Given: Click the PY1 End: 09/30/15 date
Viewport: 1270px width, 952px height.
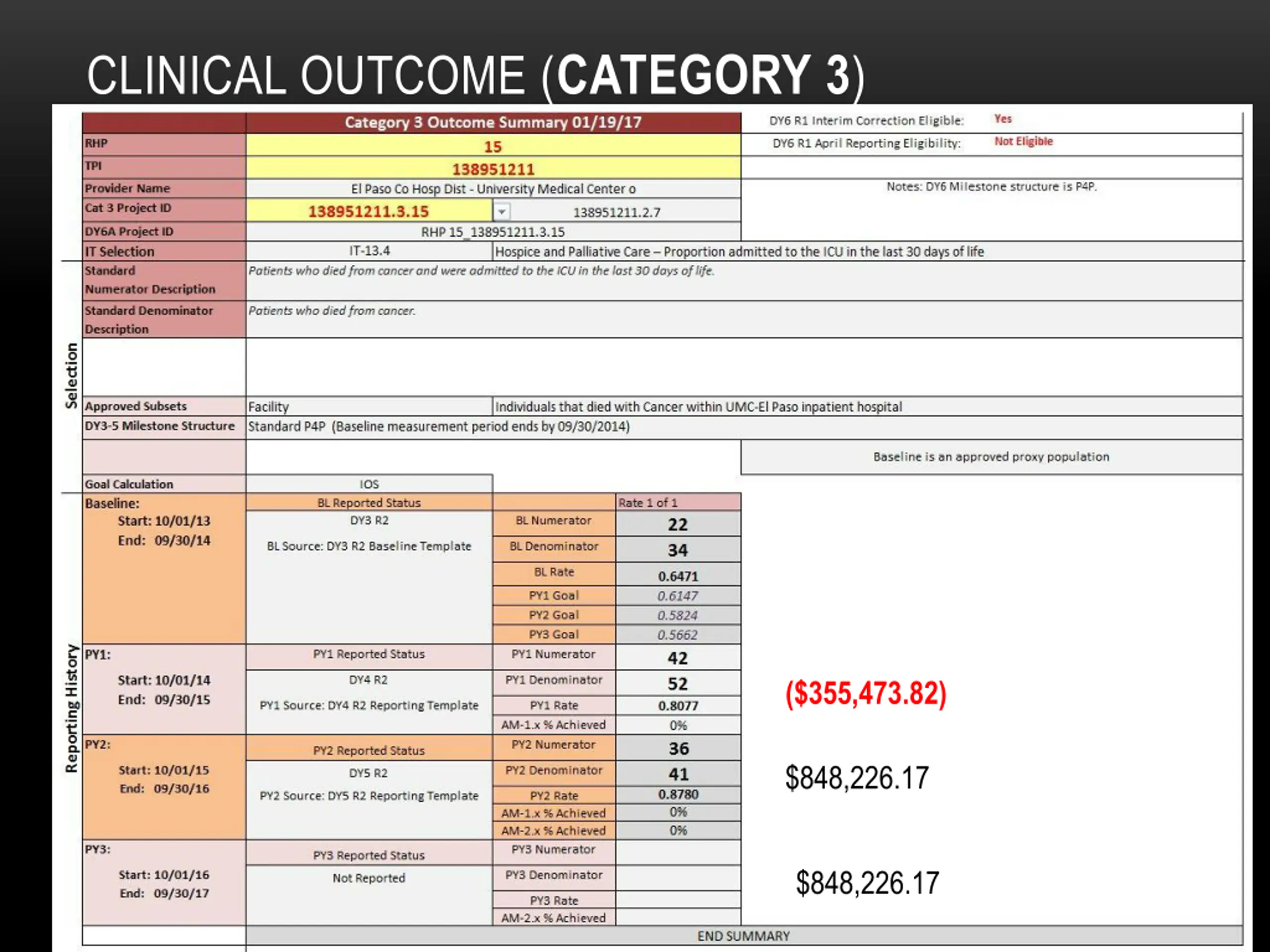Looking at the screenshot, I should [x=164, y=700].
